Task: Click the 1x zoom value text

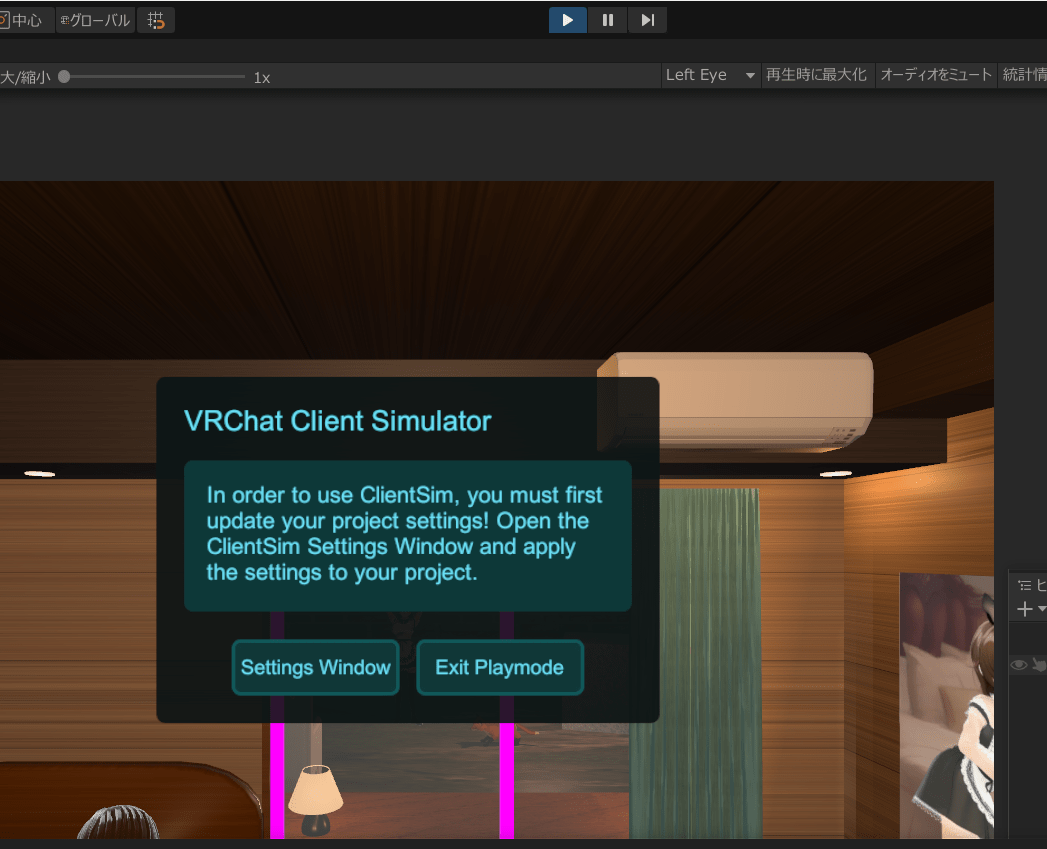Action: click(x=262, y=77)
